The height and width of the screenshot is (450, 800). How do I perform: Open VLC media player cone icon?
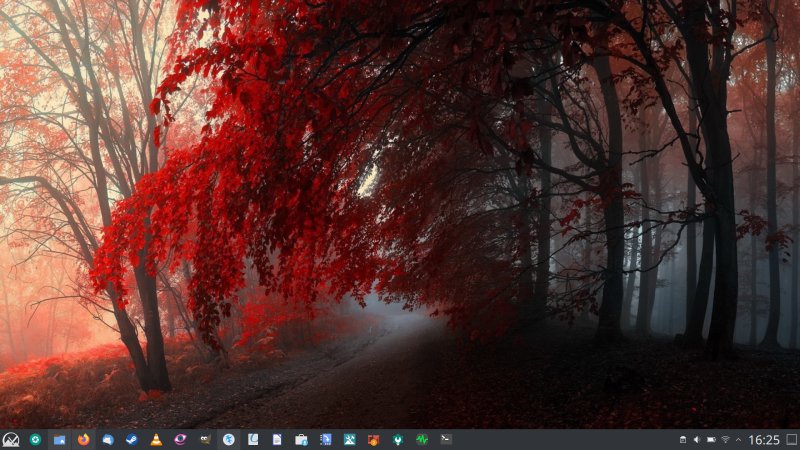coord(156,439)
